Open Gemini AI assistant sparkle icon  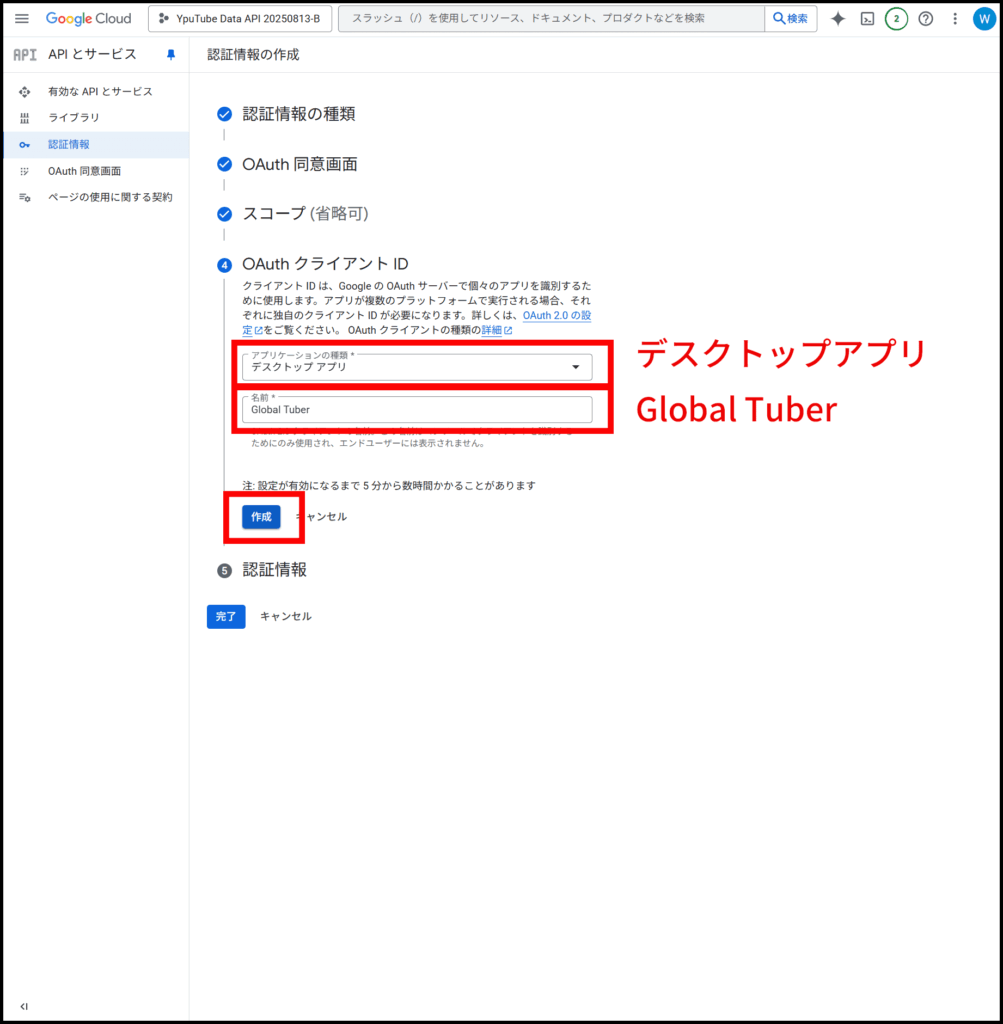[838, 18]
